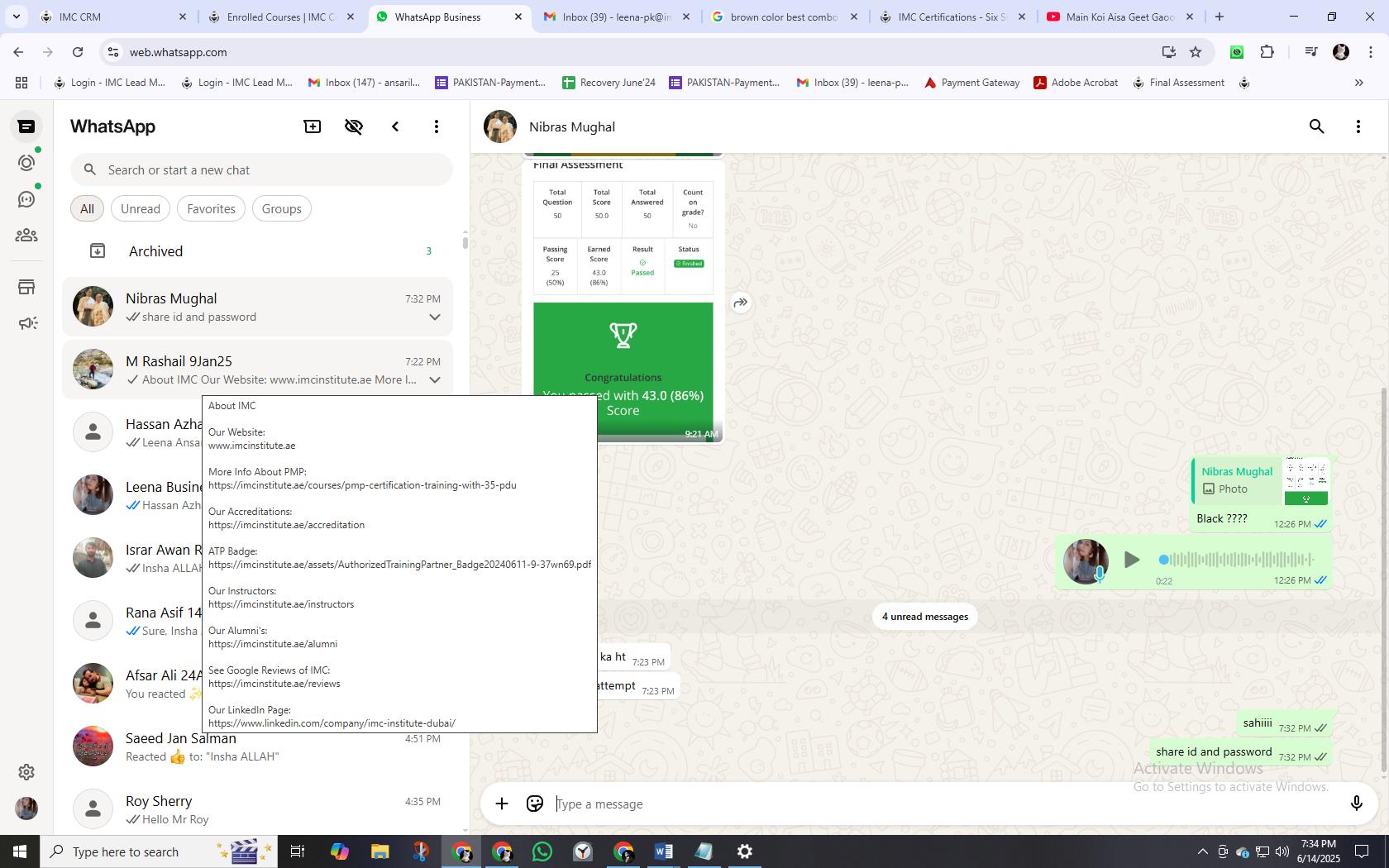This screenshot has height=868, width=1389.
Task: Open attachment plus button in composer
Action: [502, 804]
